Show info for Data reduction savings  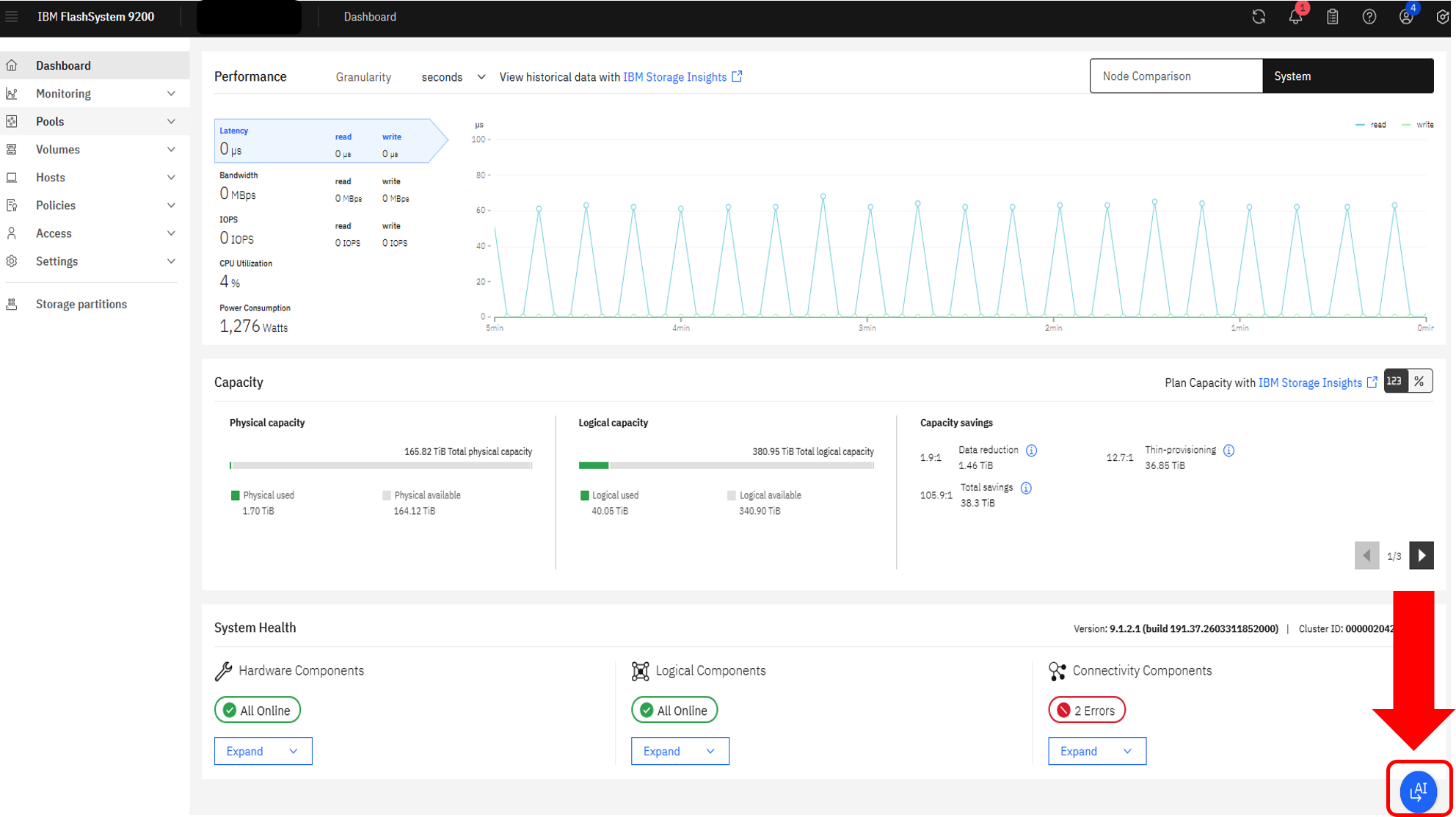(1031, 451)
